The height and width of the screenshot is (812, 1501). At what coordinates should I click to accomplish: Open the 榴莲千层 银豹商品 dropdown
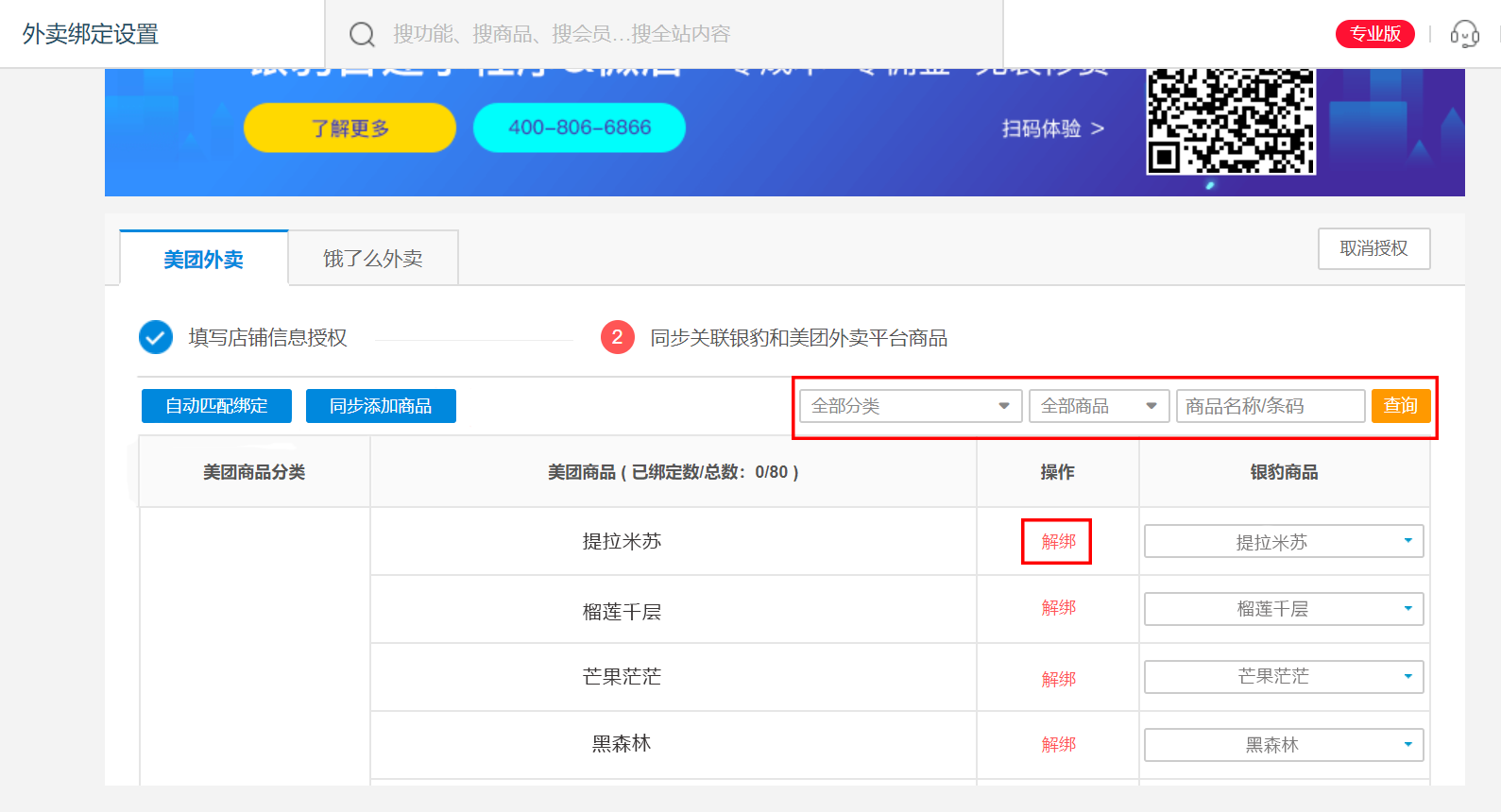[1284, 609]
